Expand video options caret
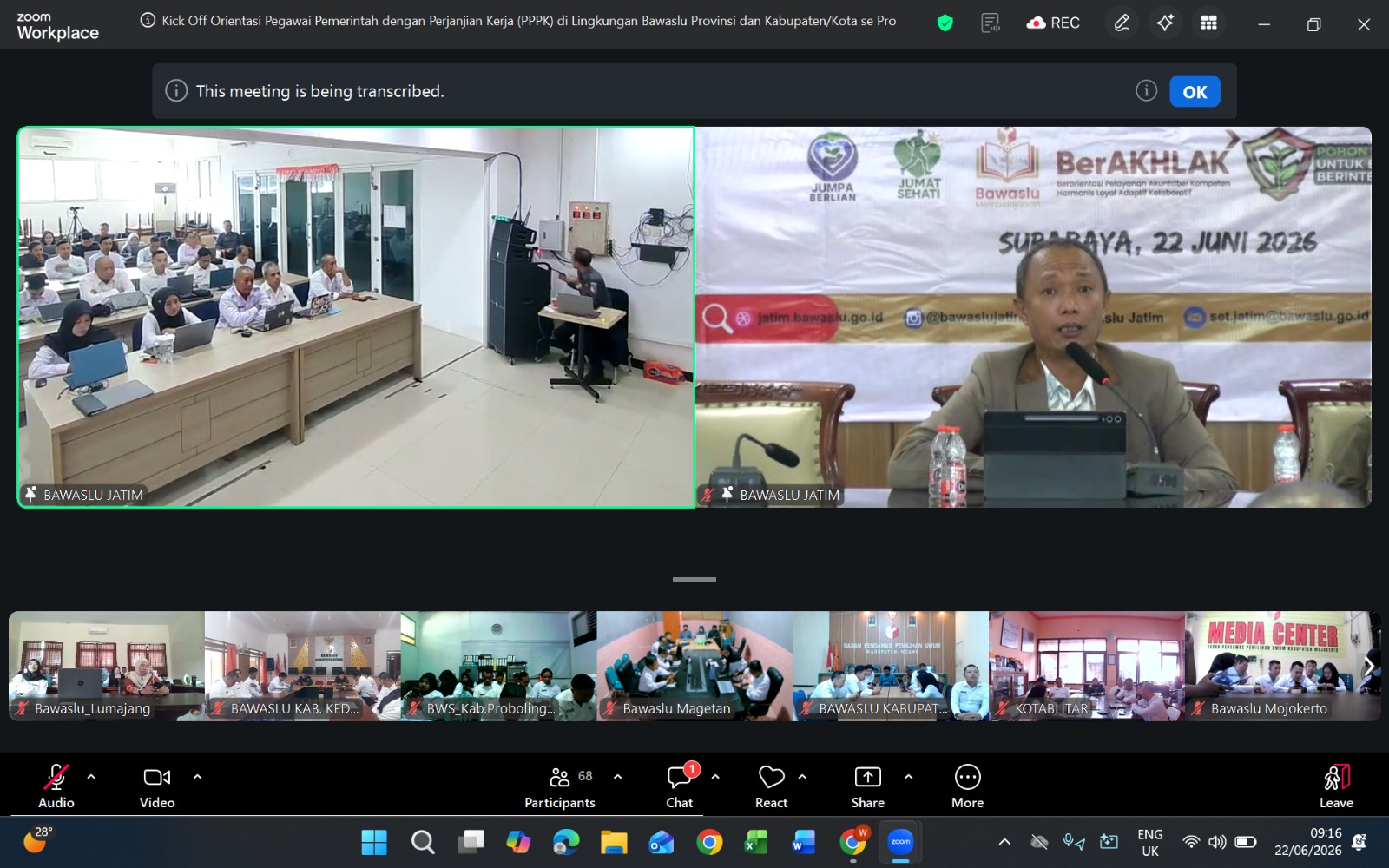 click(197, 777)
